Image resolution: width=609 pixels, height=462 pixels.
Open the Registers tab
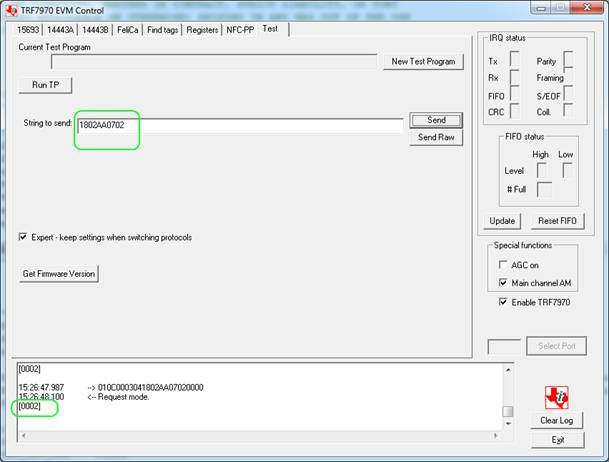202,30
